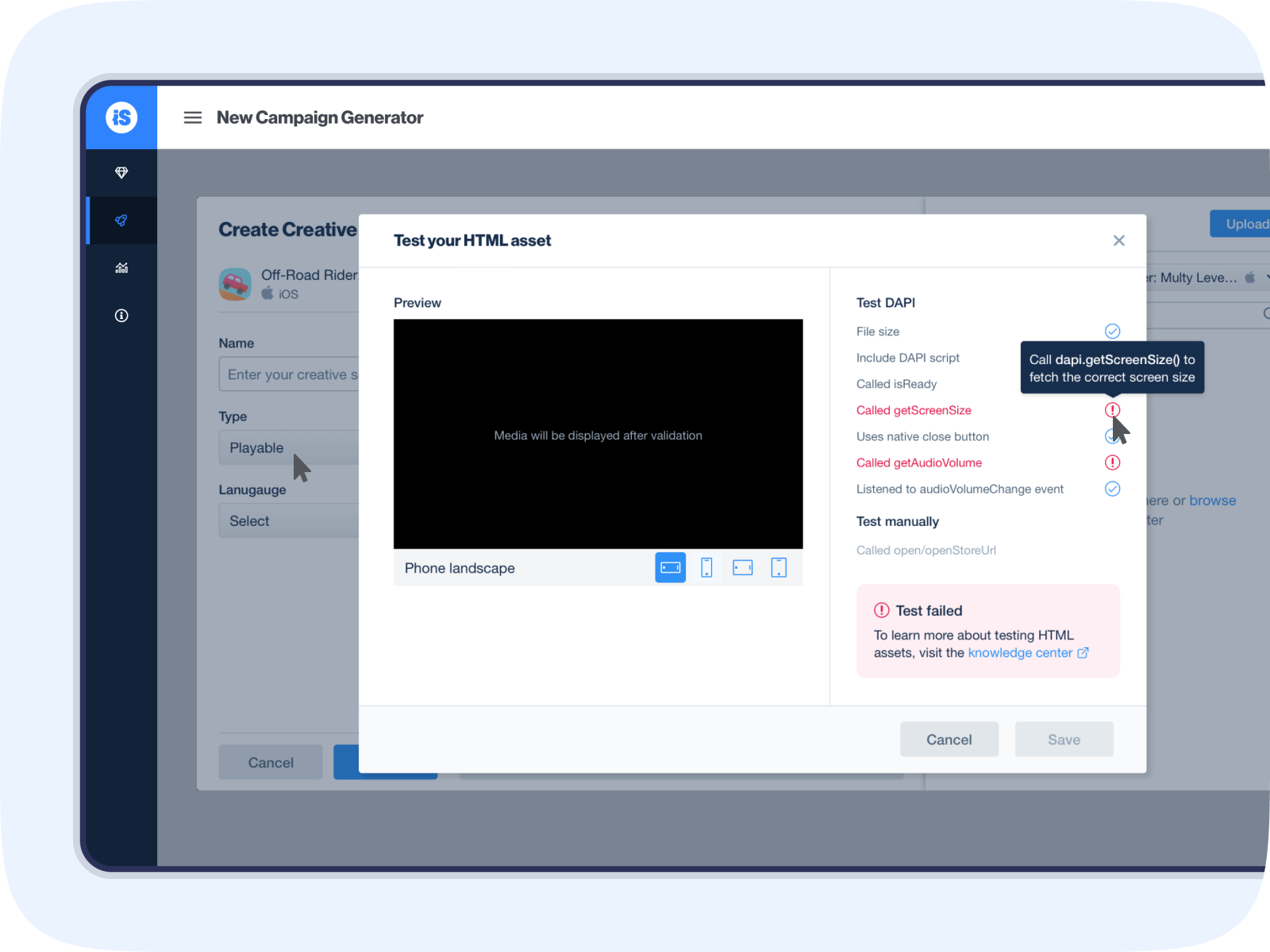This screenshot has width=1270, height=952.
Task: Click the Called getScreenSize text
Action: pos(914,410)
